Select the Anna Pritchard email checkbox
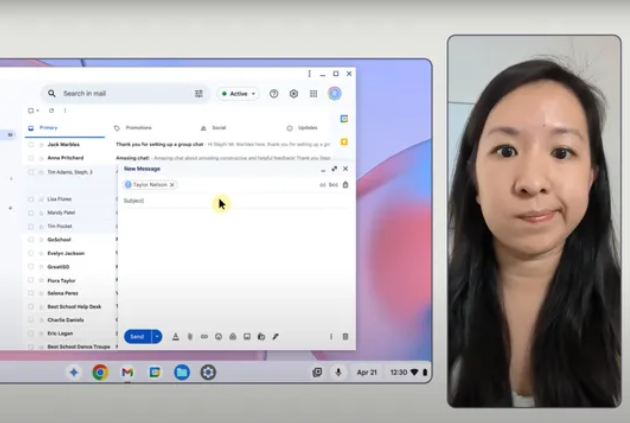The image size is (630, 423). (31, 158)
